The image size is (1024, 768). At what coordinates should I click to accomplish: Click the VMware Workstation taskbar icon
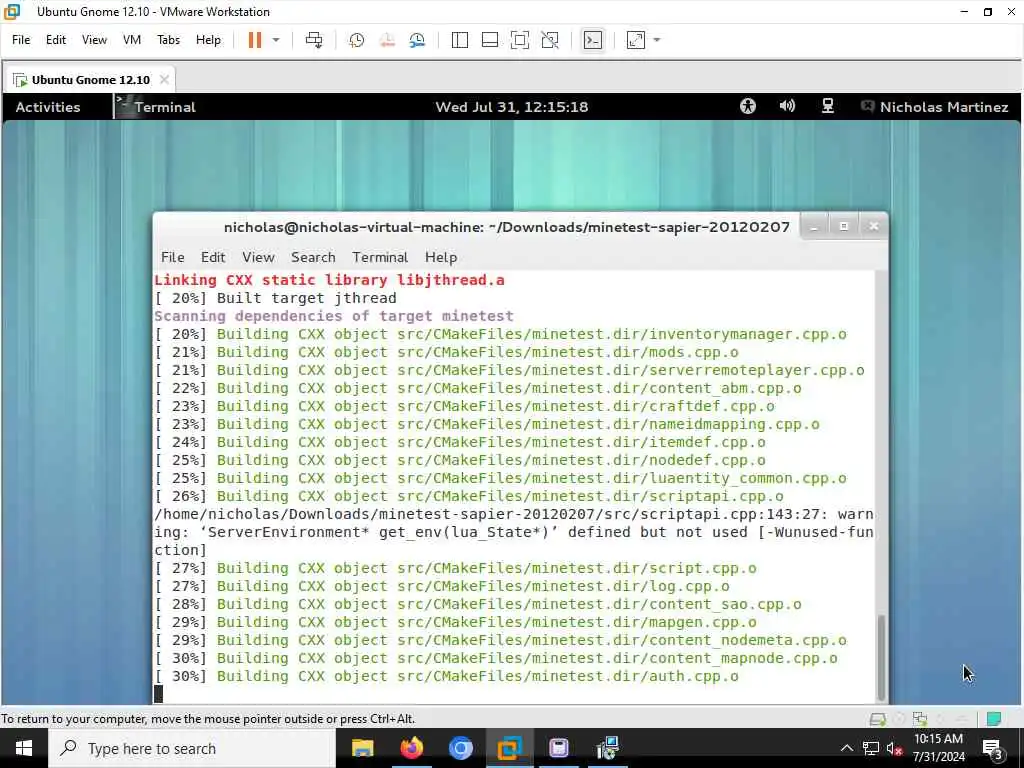coord(509,748)
